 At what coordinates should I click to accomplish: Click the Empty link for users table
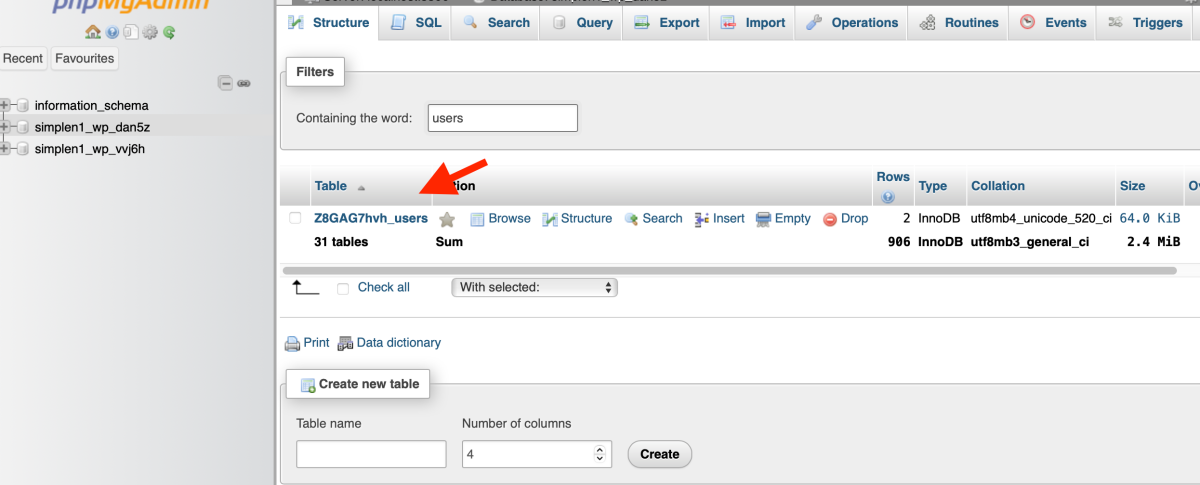coord(793,218)
